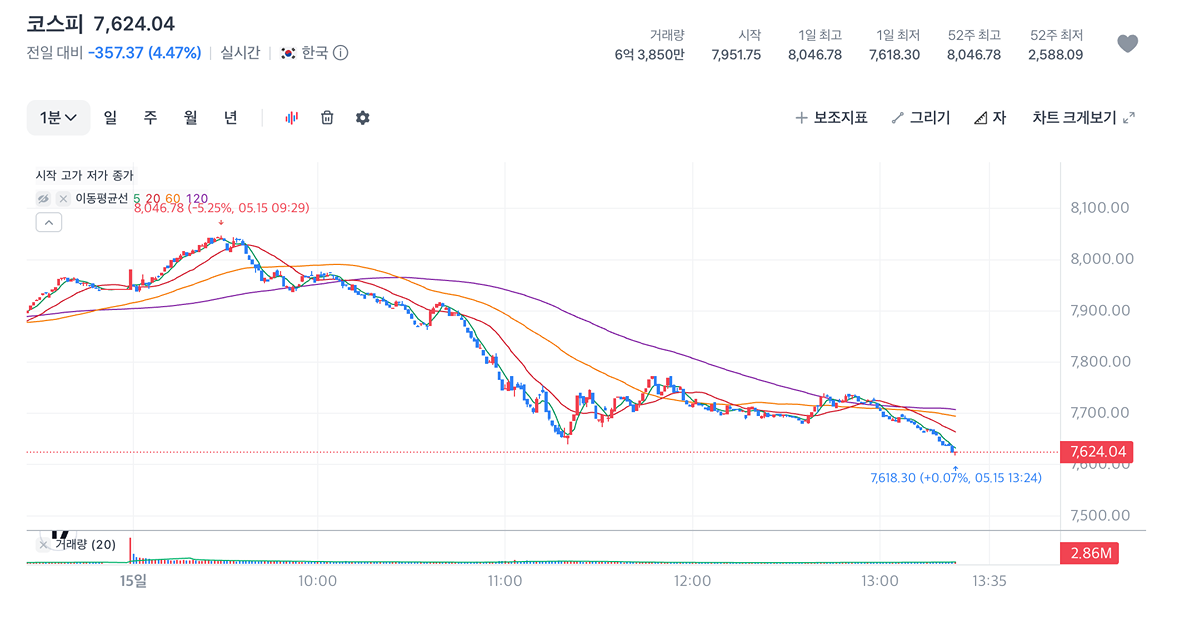This screenshot has height=631, width=1200.
Task: Click the 13:35 time axis label
Action: point(989,580)
